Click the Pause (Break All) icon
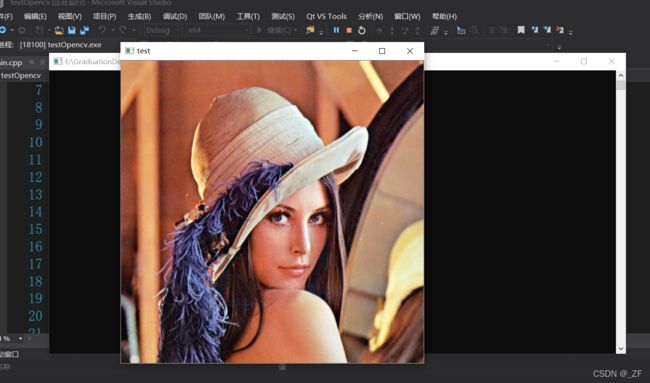The width and height of the screenshot is (650, 383). pyautogui.click(x=336, y=30)
